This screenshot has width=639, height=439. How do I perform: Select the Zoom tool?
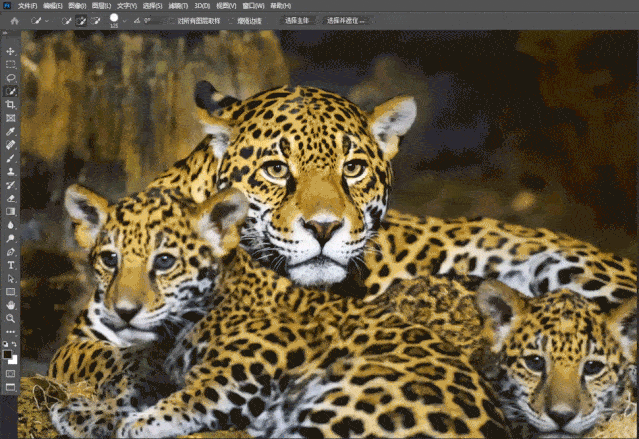(11, 319)
